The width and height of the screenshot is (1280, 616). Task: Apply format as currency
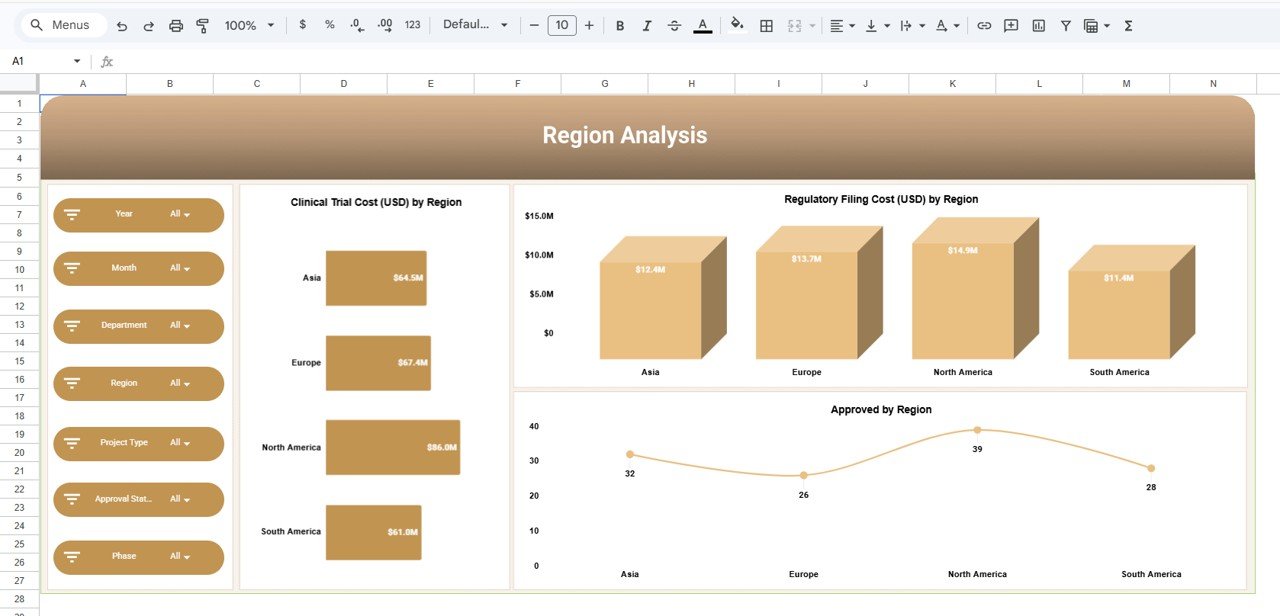[303, 25]
